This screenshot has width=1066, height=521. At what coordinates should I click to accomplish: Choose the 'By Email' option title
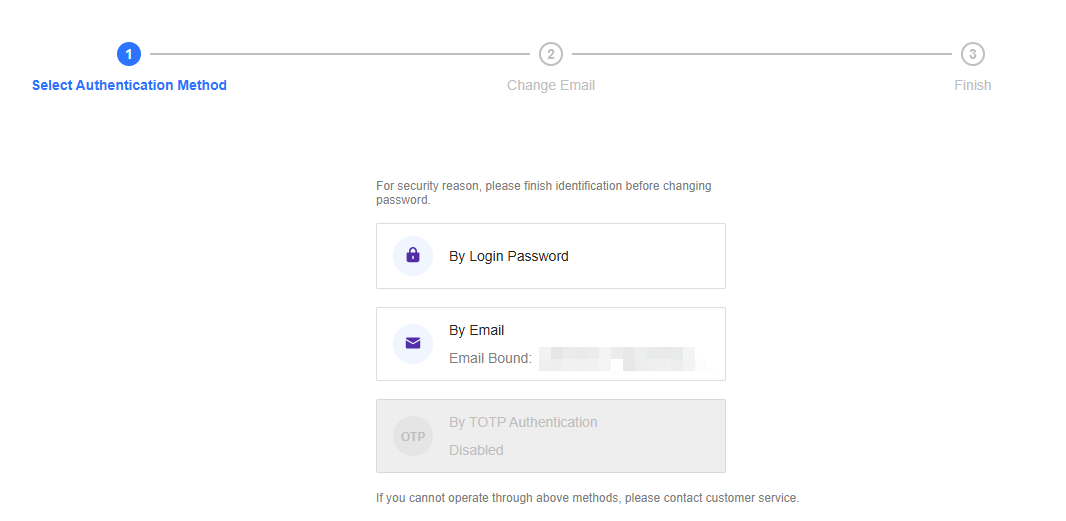click(x=477, y=330)
